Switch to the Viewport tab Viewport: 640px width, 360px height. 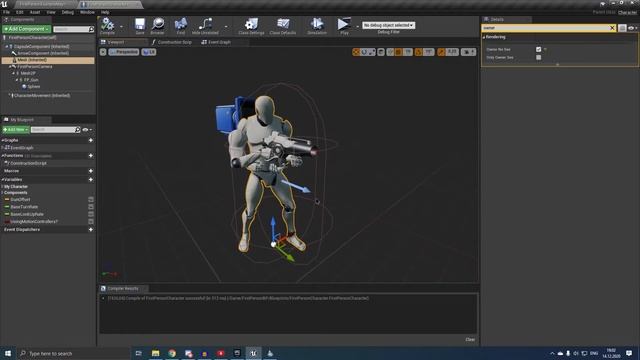tap(123, 42)
